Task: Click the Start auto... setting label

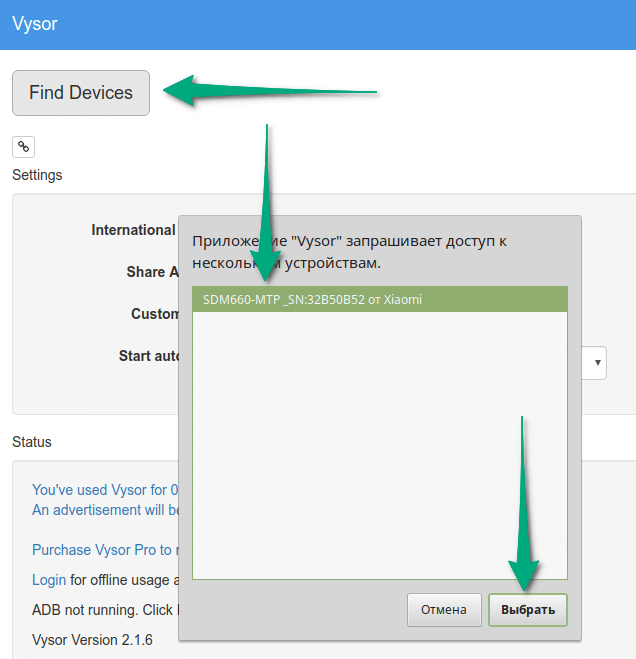Action: coord(148,356)
